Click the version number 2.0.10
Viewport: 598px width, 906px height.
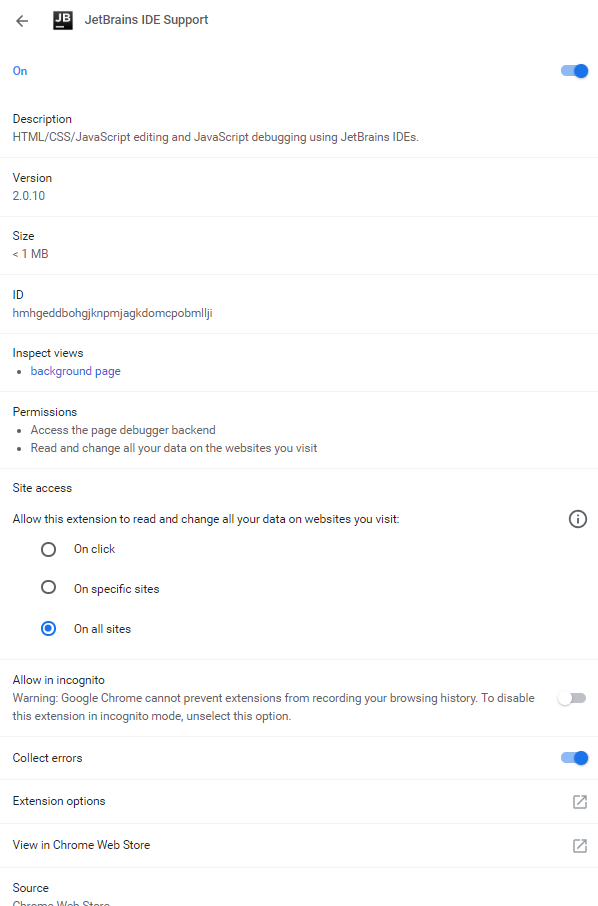(x=29, y=196)
